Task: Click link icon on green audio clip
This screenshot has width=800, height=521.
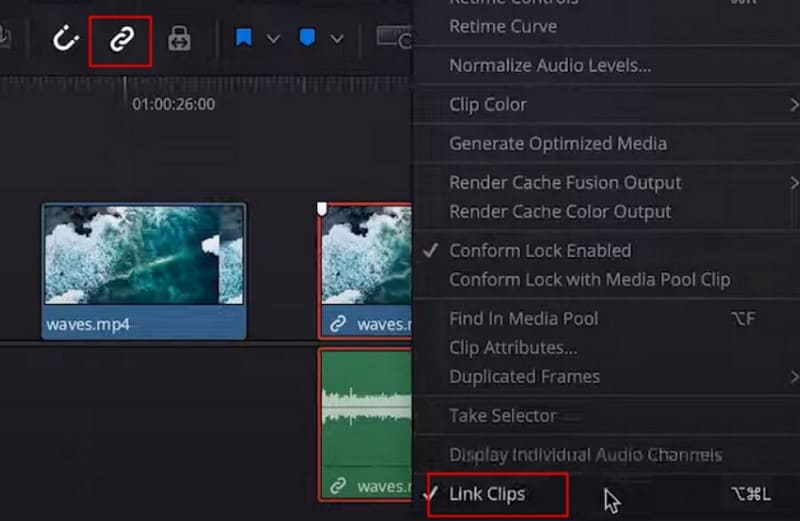Action: point(338,485)
